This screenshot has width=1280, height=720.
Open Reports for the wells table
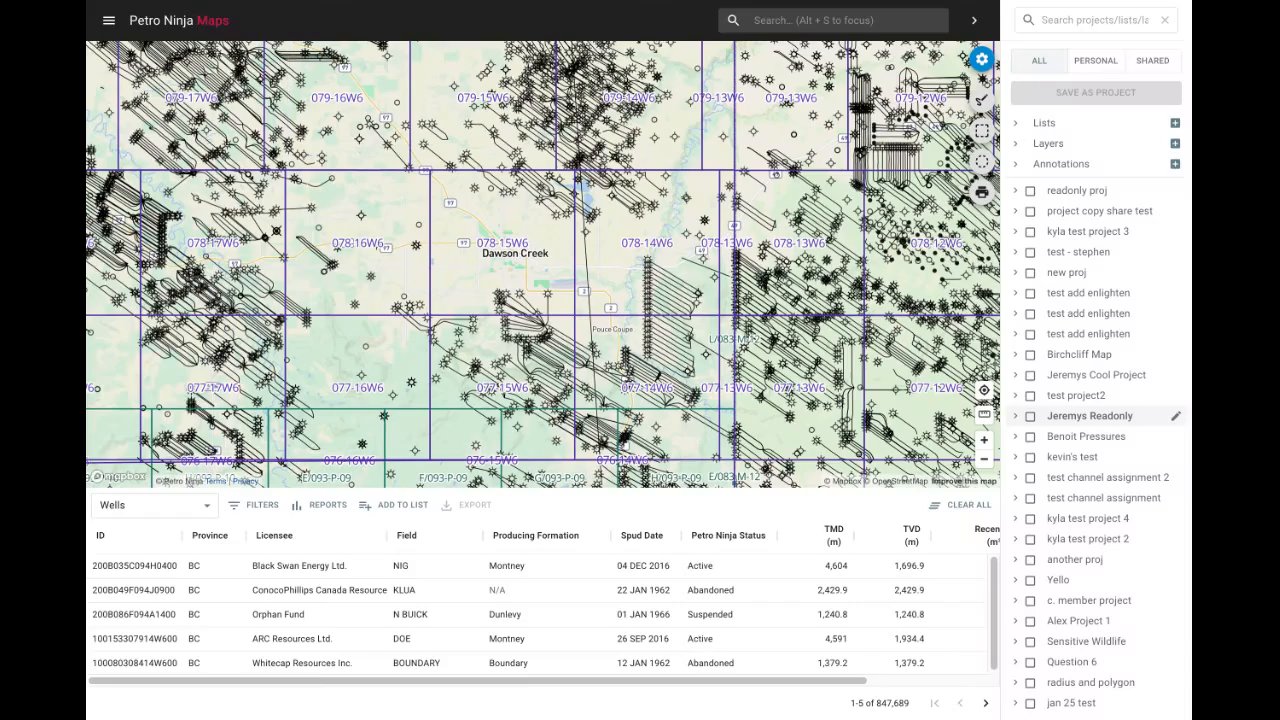pos(318,505)
